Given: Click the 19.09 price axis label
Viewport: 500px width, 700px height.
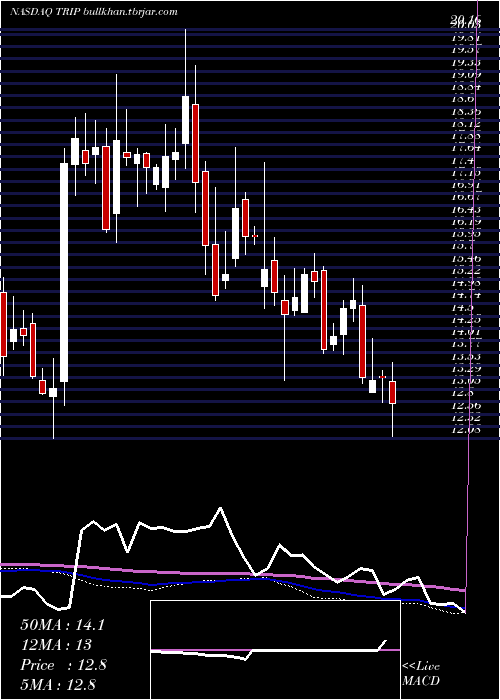Looking at the screenshot, I should tap(465, 75).
